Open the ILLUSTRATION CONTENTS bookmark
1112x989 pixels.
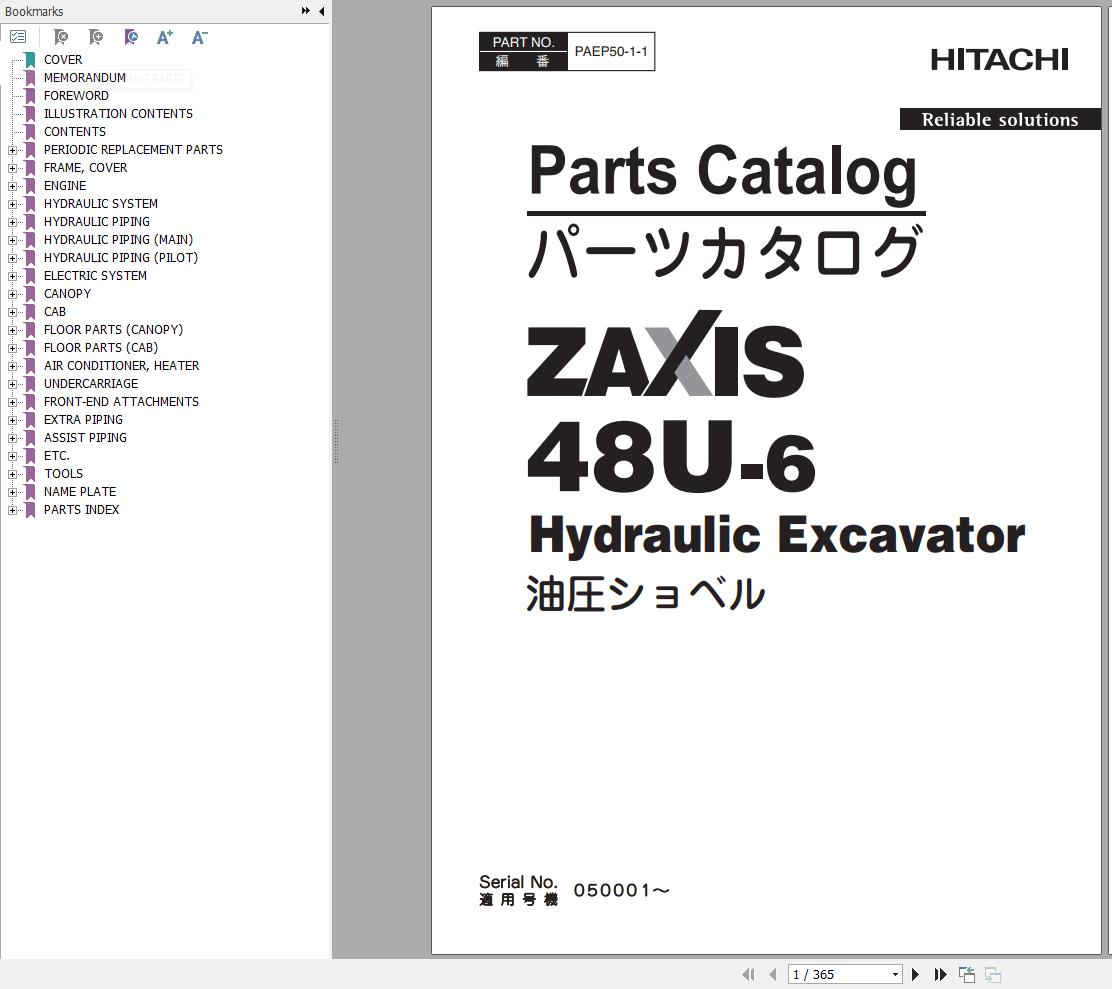pos(118,113)
